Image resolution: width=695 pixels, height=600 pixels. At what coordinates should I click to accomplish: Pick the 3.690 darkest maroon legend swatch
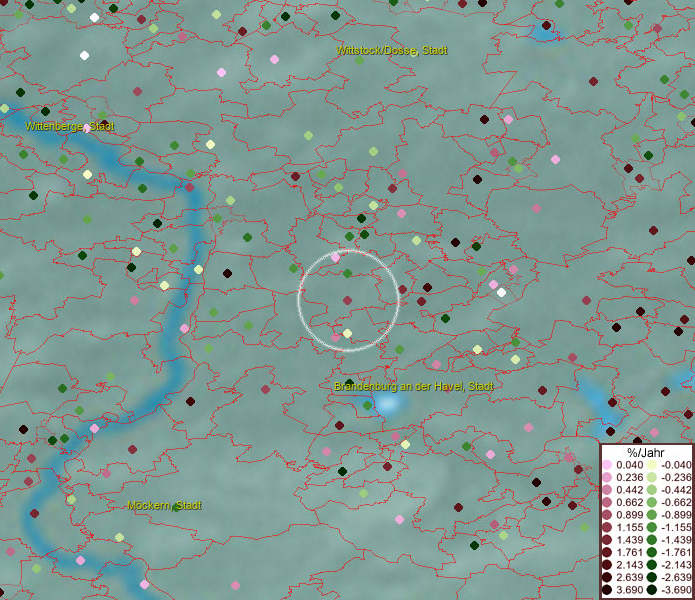[607, 590]
